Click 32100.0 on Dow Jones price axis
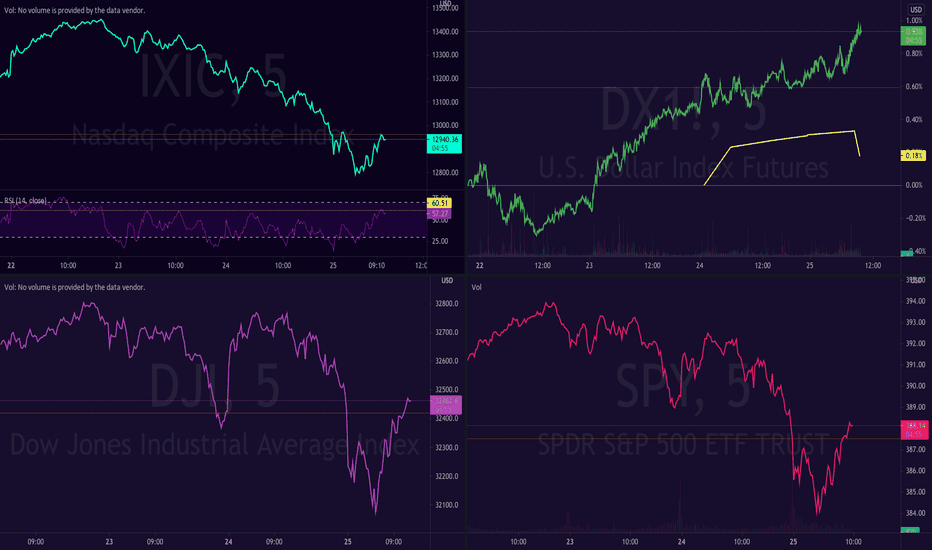 pyautogui.click(x=447, y=505)
